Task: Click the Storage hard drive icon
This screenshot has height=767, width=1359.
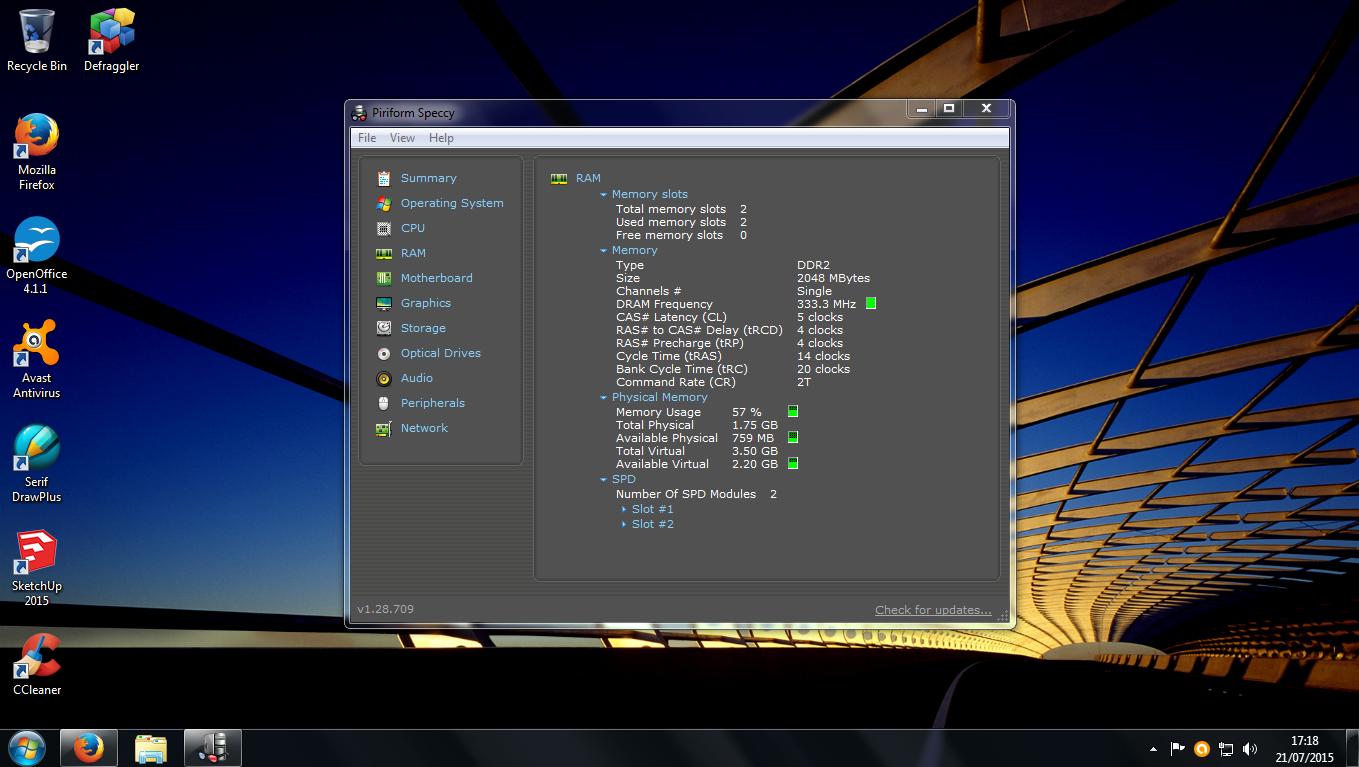Action: click(384, 328)
